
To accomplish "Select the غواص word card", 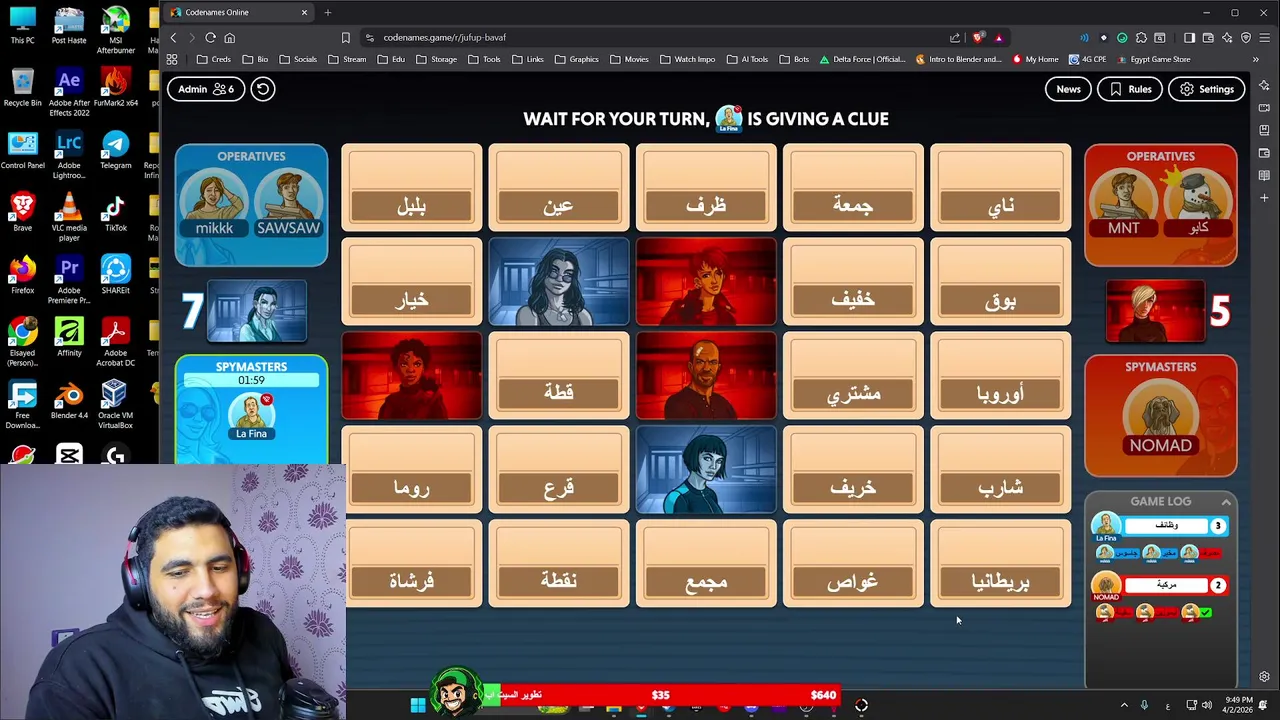I will [x=852, y=564].
